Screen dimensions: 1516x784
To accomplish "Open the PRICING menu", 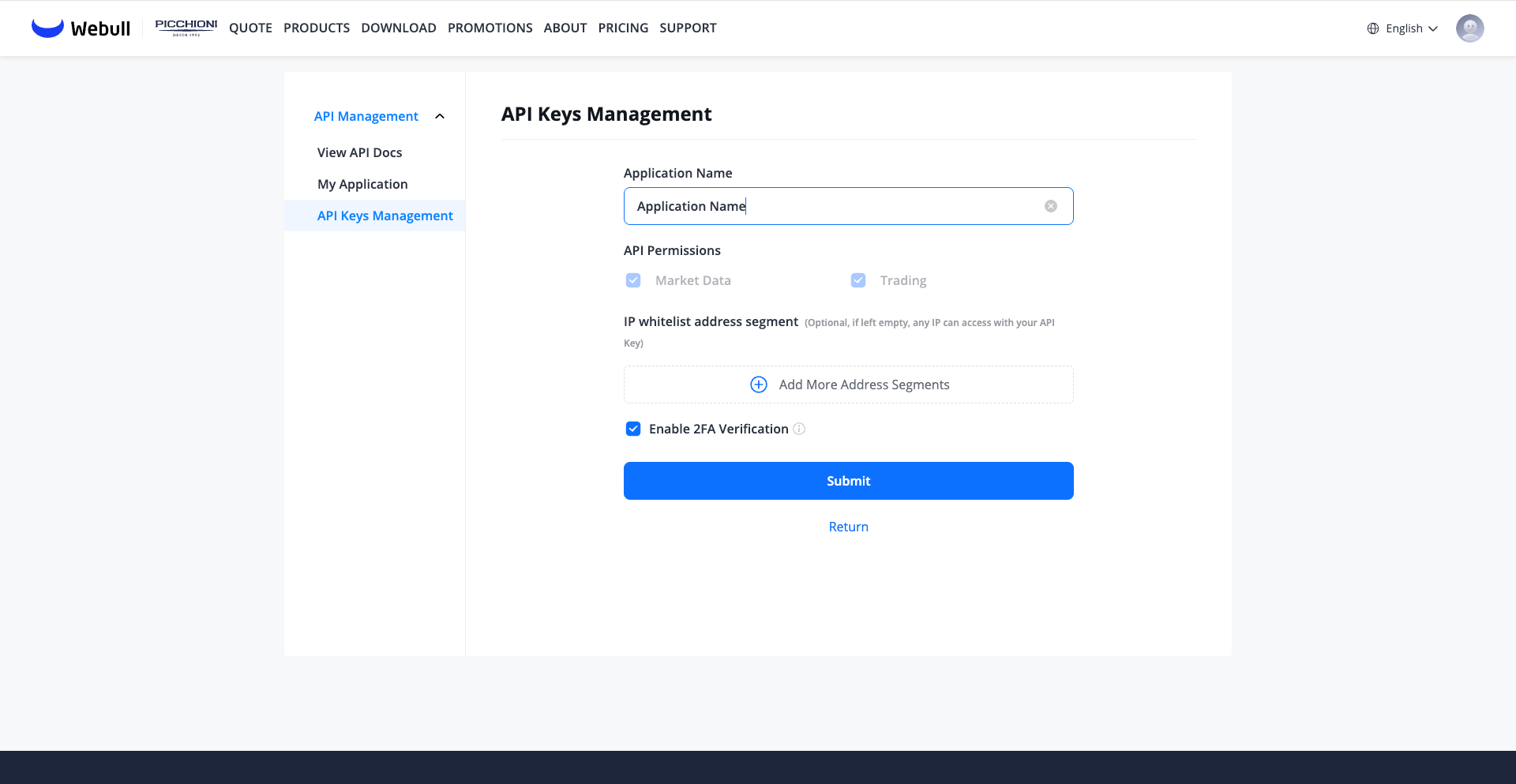I will (623, 28).
